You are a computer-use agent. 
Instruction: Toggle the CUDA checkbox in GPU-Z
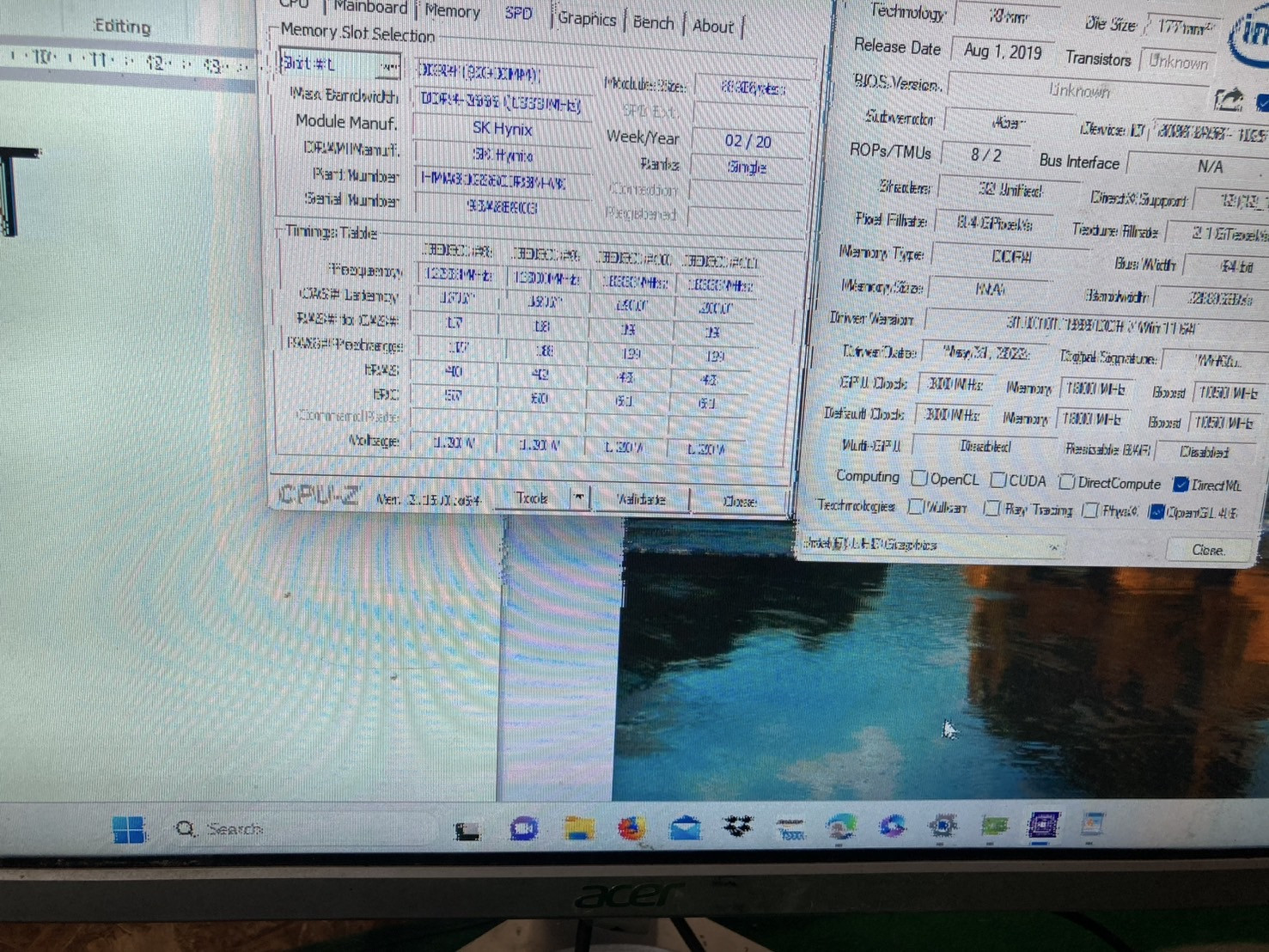(998, 479)
